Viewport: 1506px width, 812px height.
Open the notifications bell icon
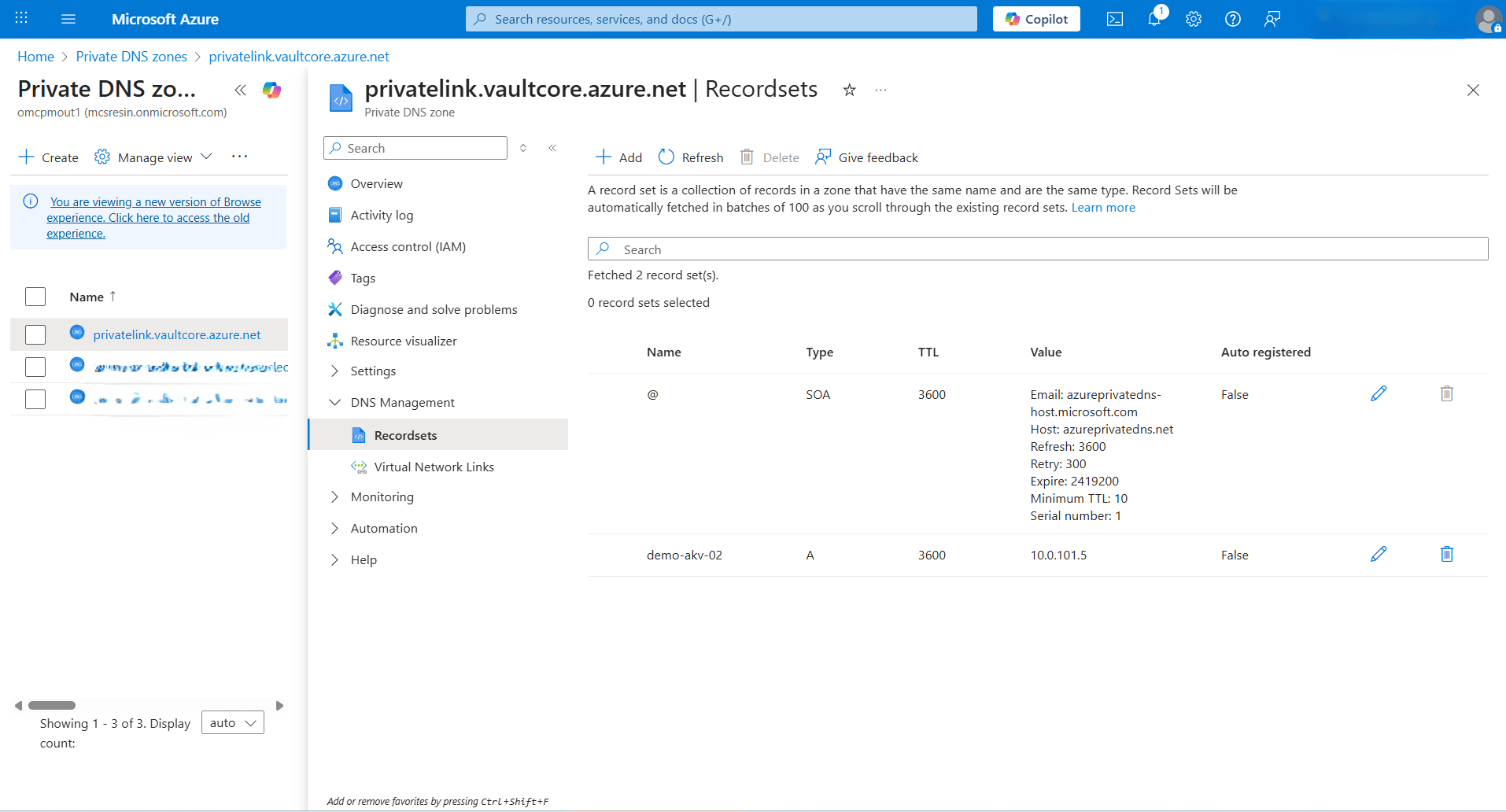tap(1153, 19)
